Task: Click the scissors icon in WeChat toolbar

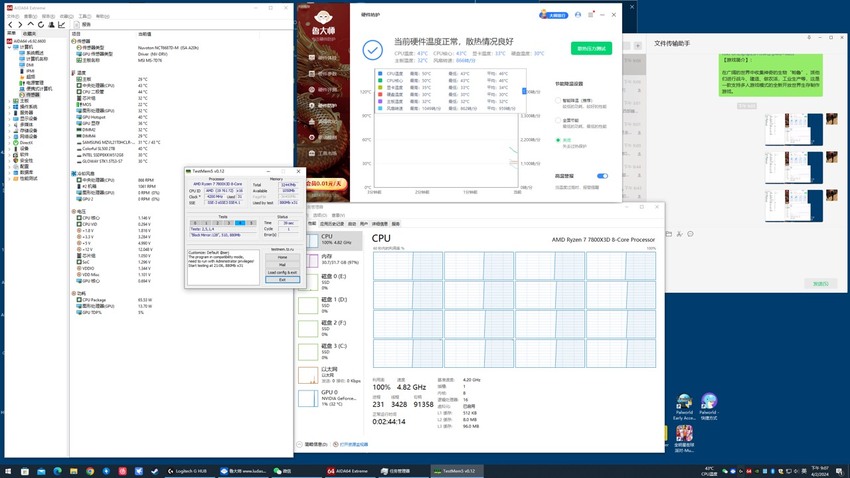Action: 679,234
